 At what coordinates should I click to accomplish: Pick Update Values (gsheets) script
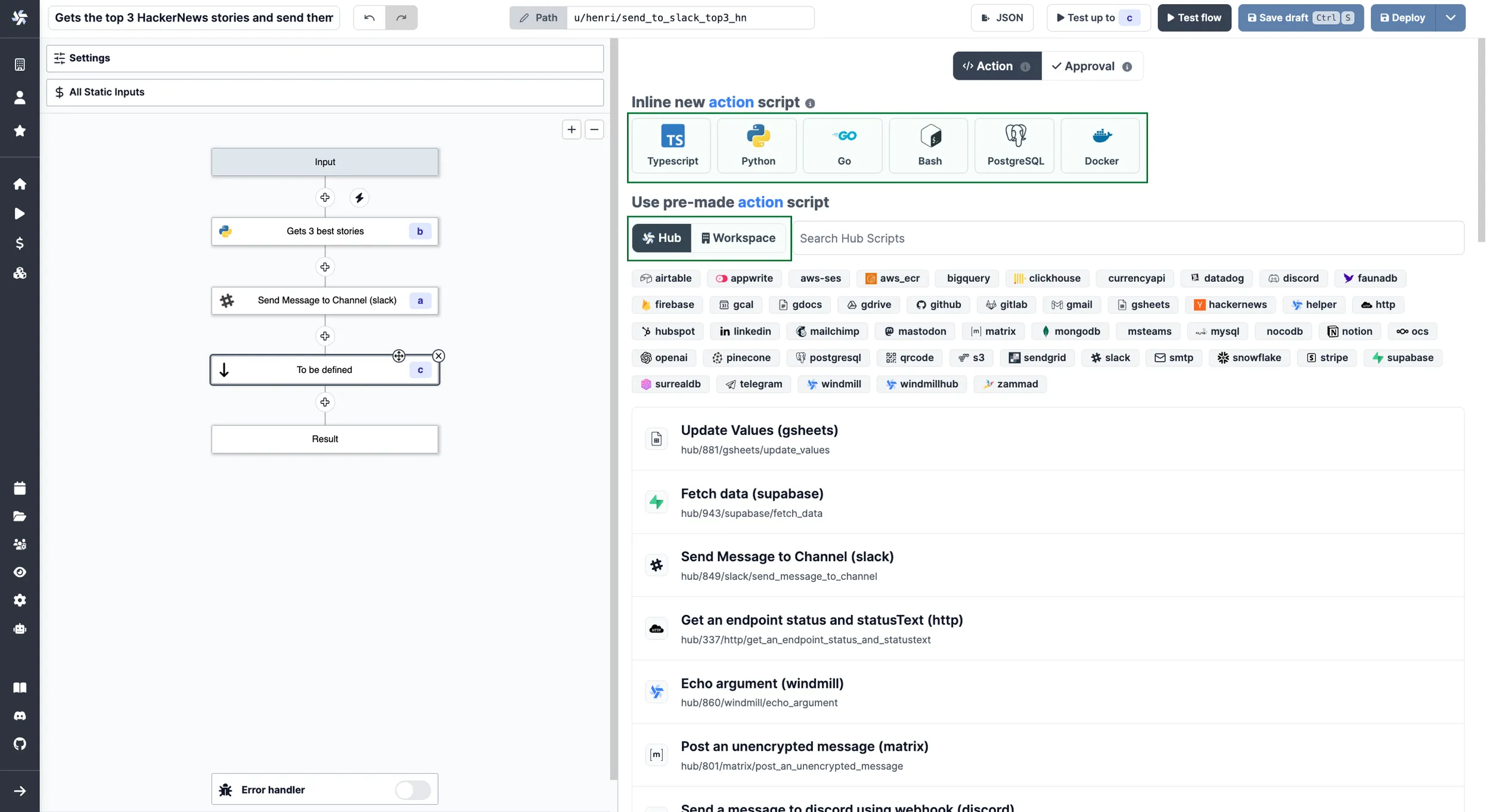(1047, 439)
